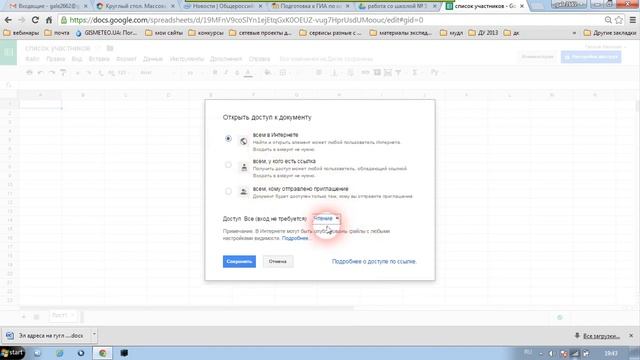Open the мои сайты bookmark folder
This screenshot has height=360, width=640.
pos(164,33)
